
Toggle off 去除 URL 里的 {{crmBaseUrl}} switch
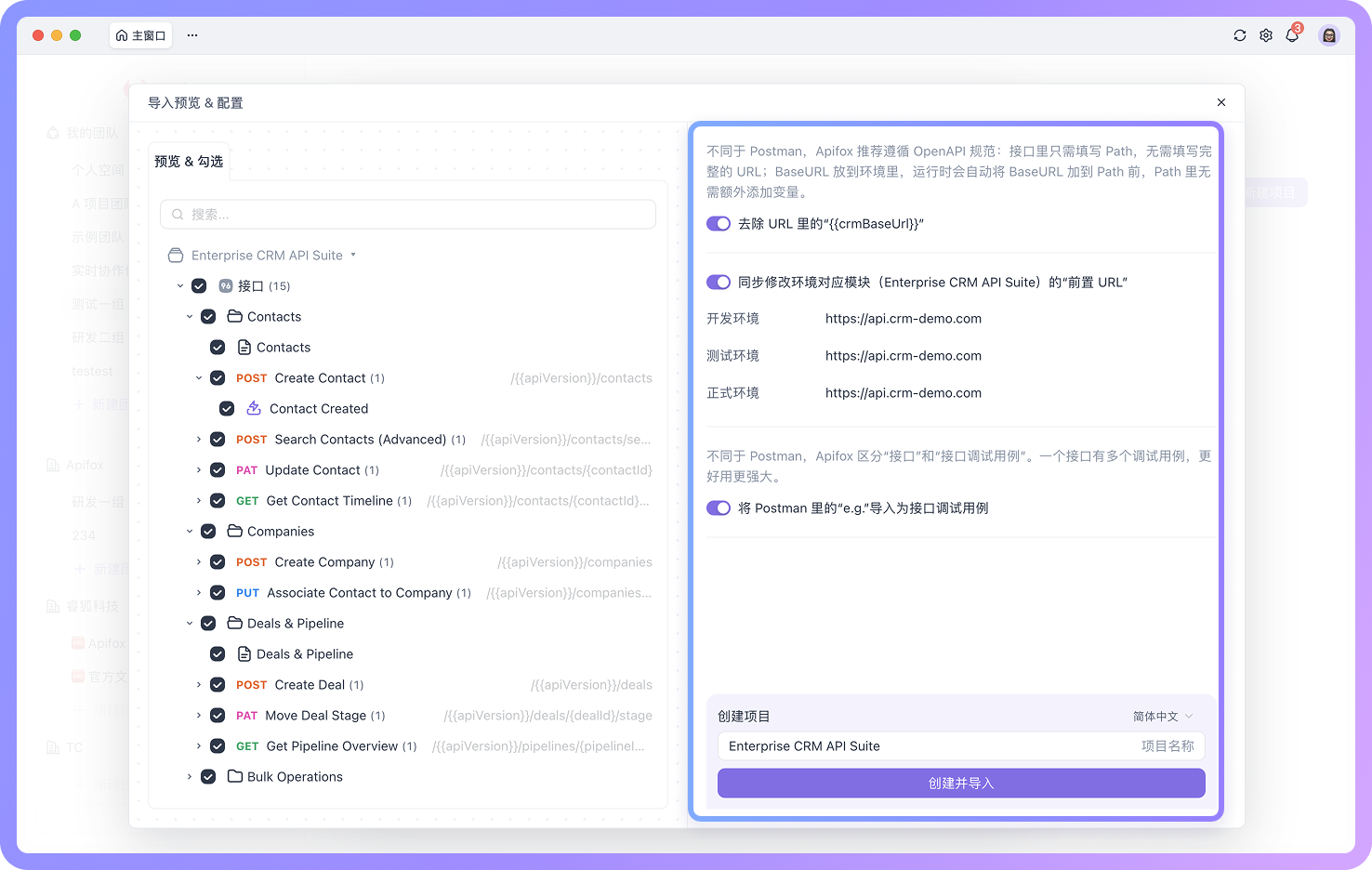(719, 223)
